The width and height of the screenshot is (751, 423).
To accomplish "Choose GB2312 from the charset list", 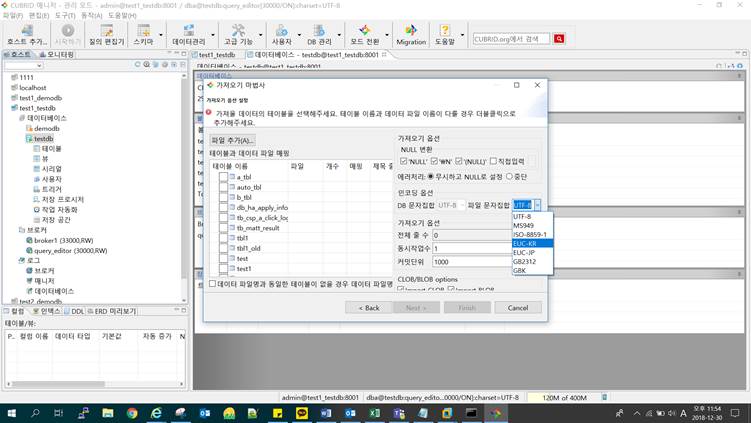I will coord(533,262).
